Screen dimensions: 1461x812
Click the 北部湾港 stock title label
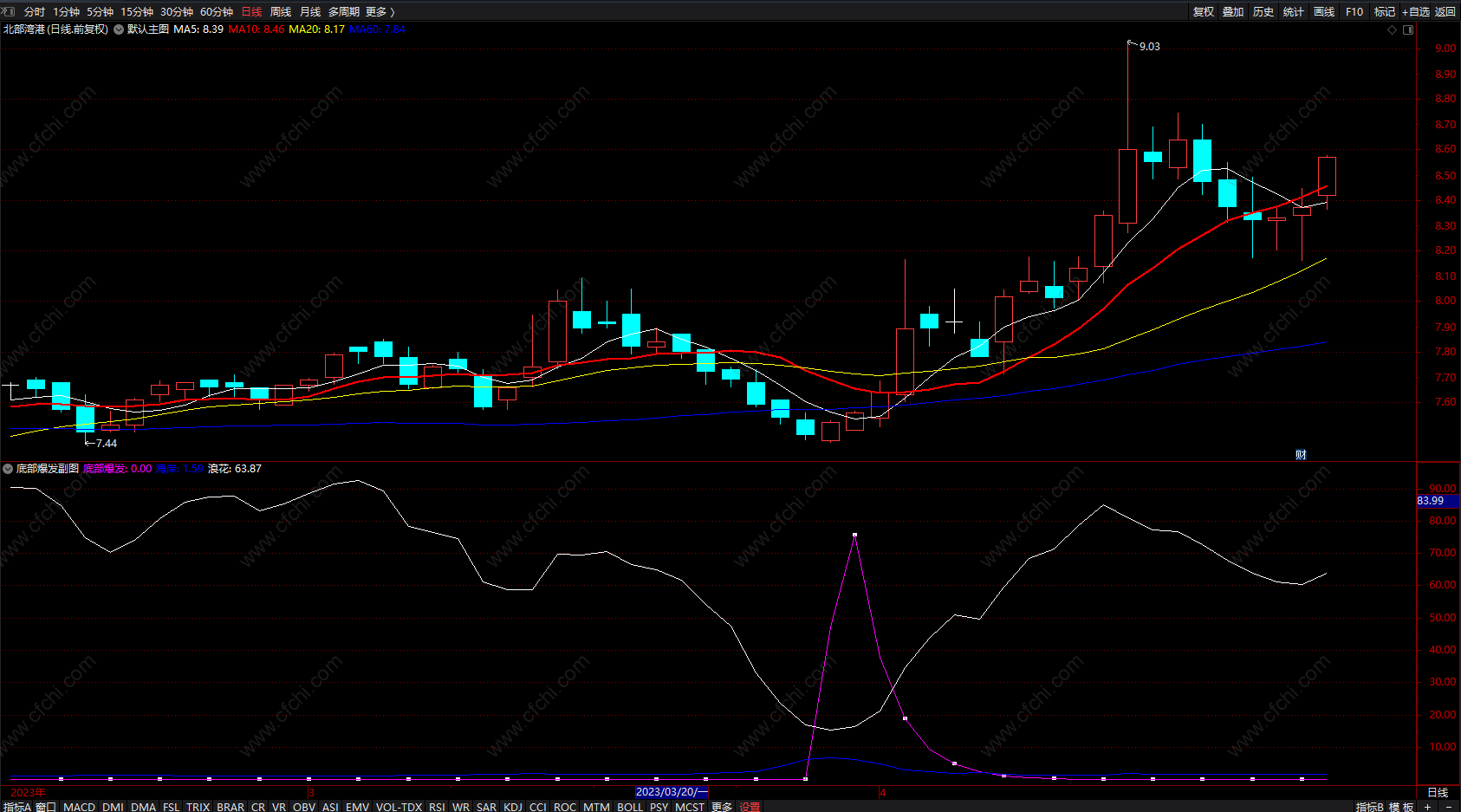[x=23, y=29]
